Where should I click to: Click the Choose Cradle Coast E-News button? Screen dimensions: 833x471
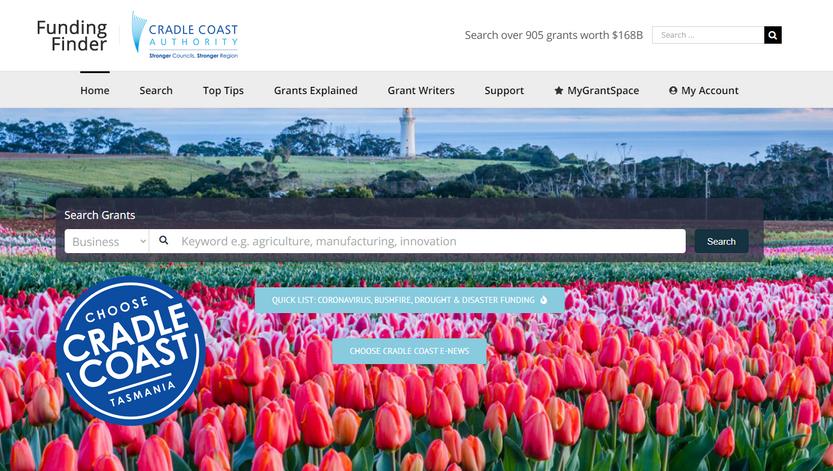(x=409, y=351)
